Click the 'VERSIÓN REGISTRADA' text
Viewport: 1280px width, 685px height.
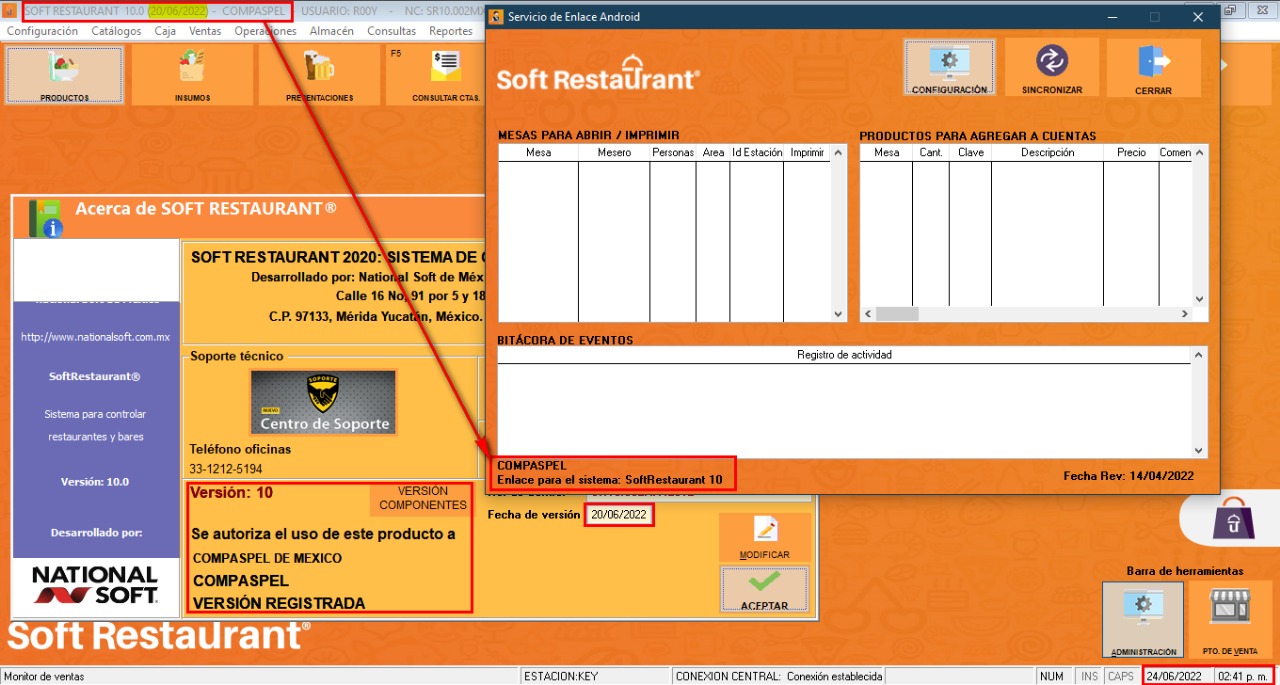tap(279, 603)
